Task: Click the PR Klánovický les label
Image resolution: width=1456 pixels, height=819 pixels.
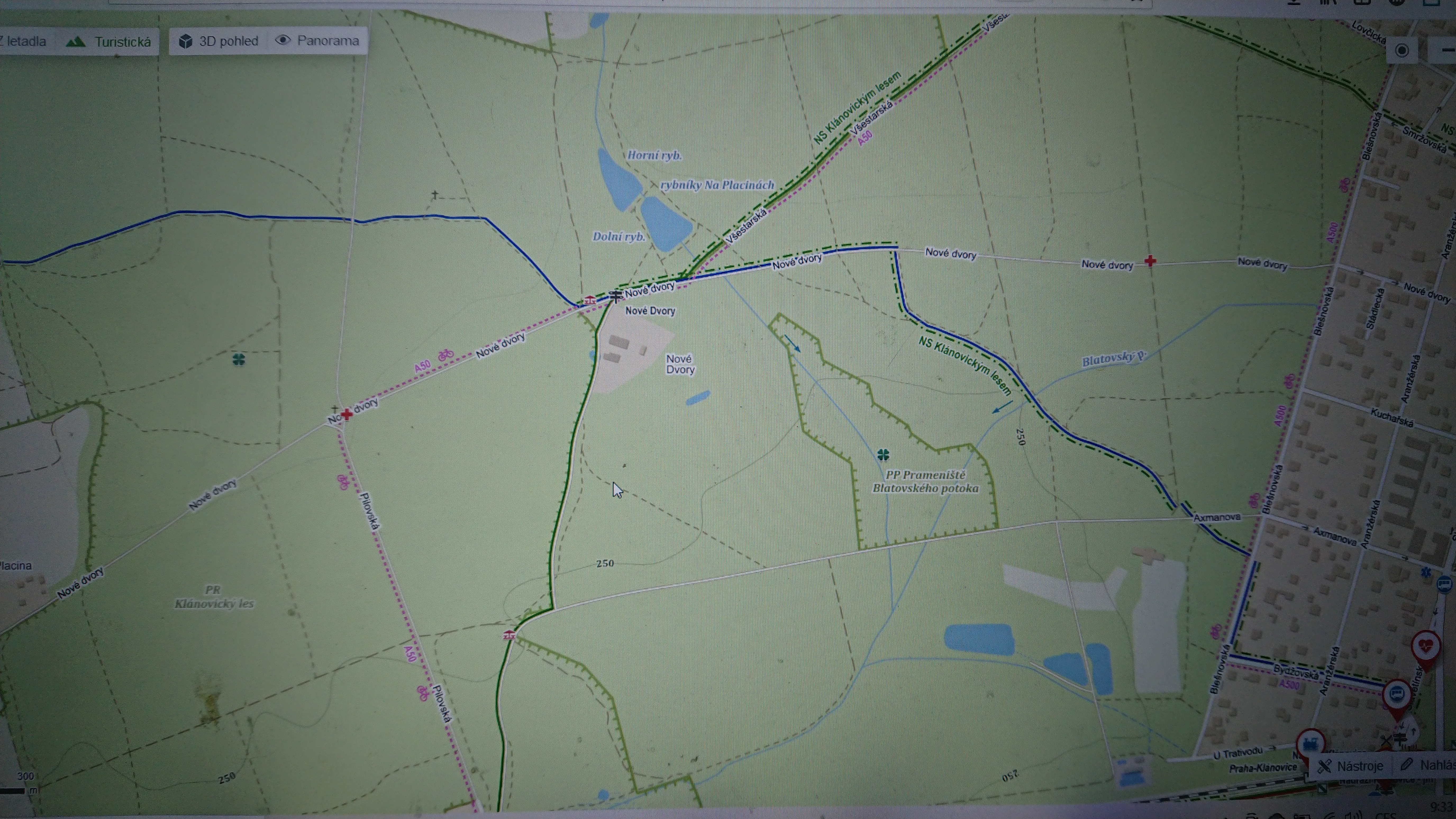Action: point(214,597)
